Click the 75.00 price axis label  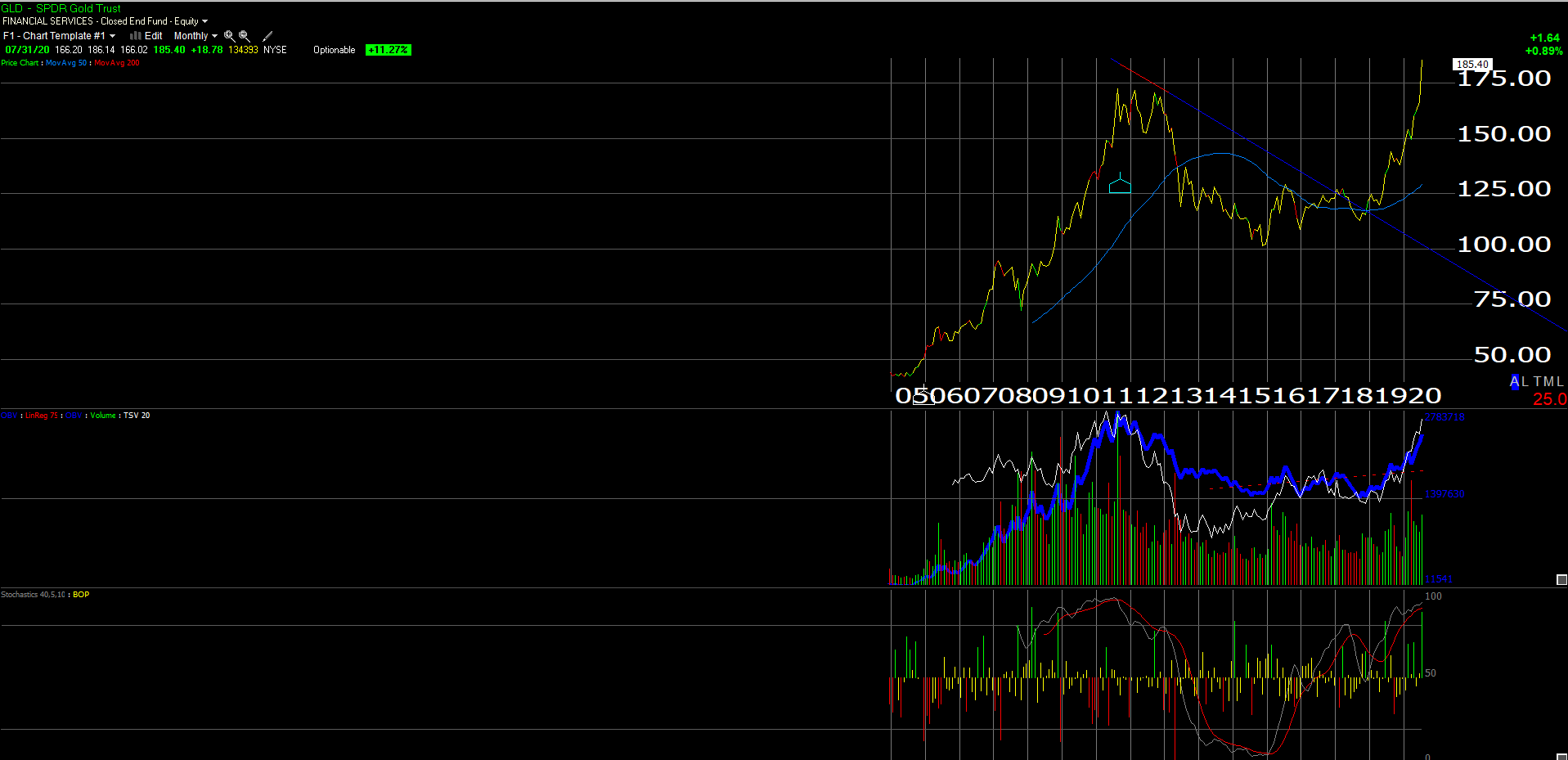1512,299
